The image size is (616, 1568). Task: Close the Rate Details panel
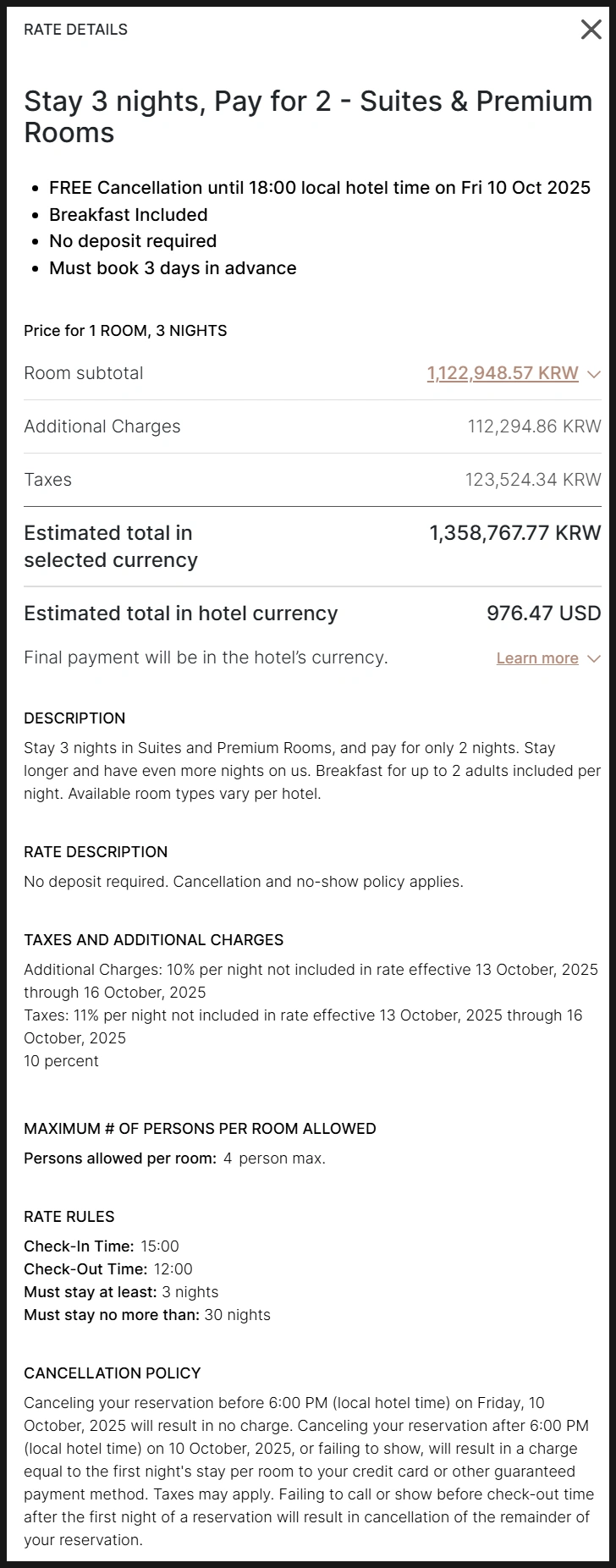point(591,30)
